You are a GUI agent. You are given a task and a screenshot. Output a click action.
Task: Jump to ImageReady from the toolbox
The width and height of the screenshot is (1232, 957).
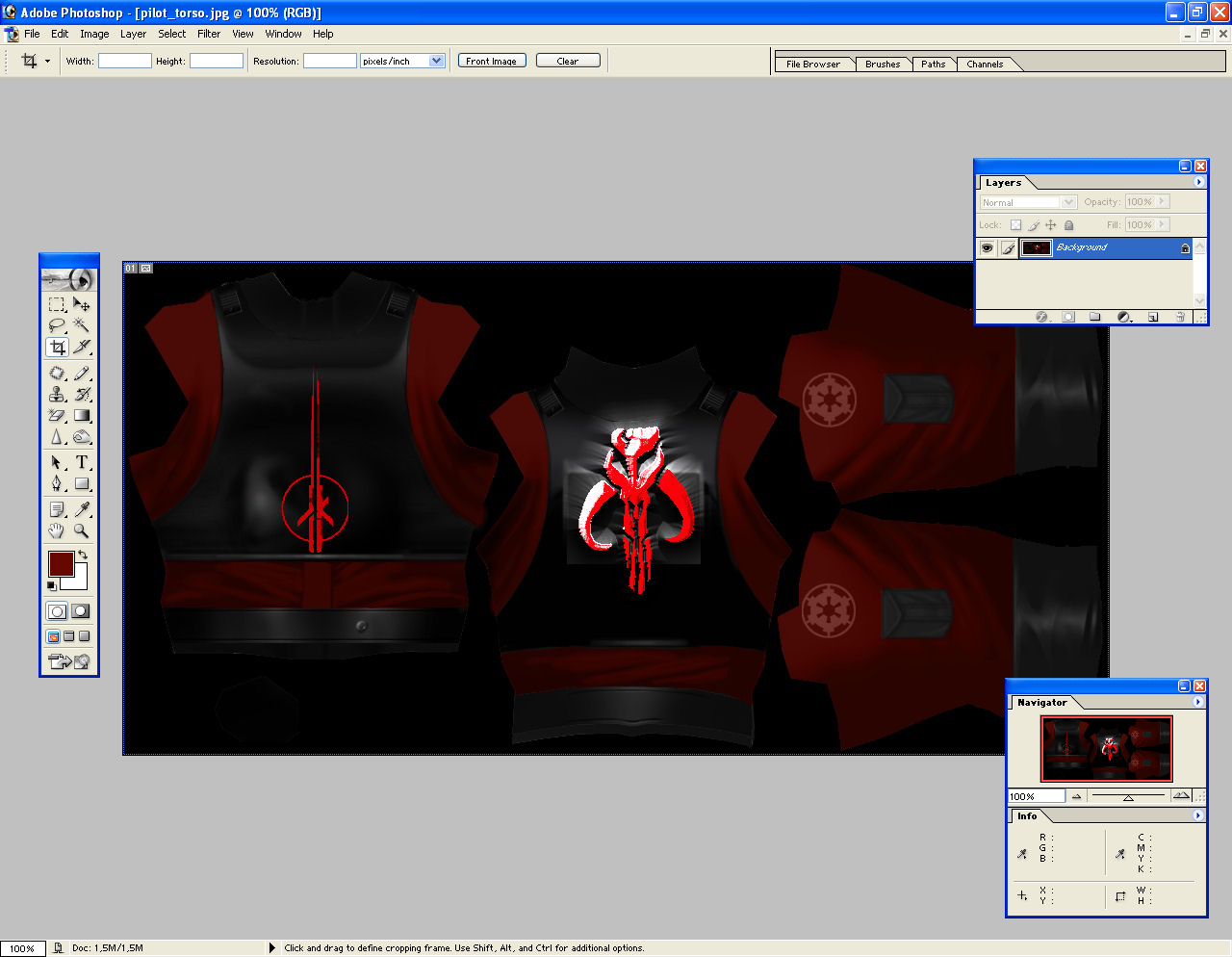tap(68, 661)
